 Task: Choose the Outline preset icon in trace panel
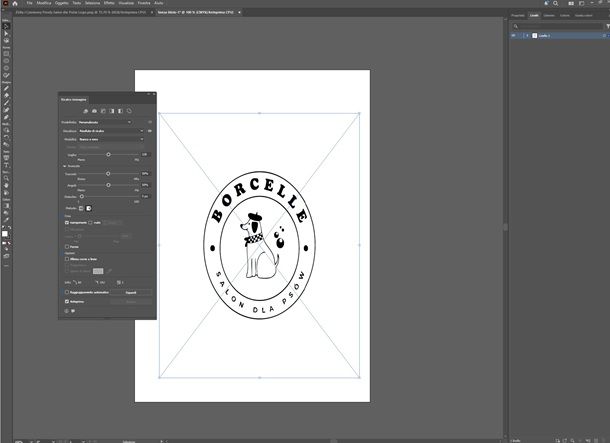(x=129, y=111)
